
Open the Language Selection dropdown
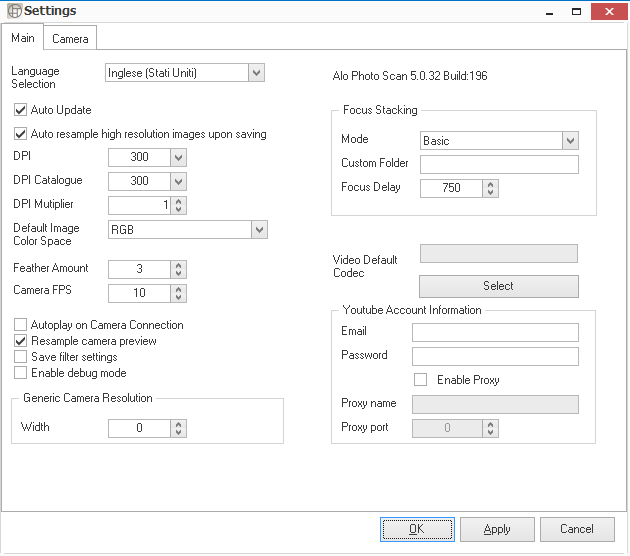256,73
